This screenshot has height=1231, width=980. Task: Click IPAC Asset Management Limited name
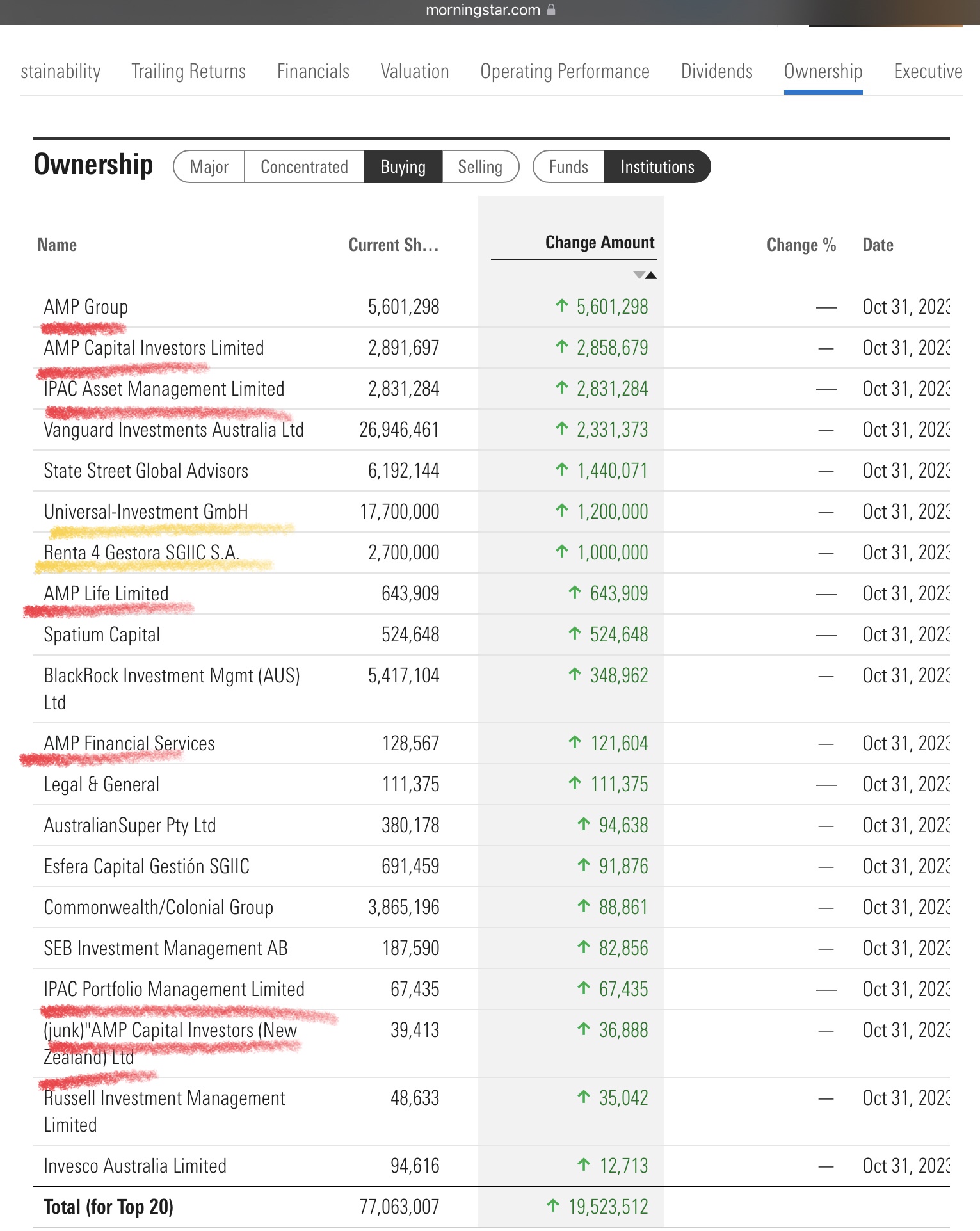(x=164, y=389)
